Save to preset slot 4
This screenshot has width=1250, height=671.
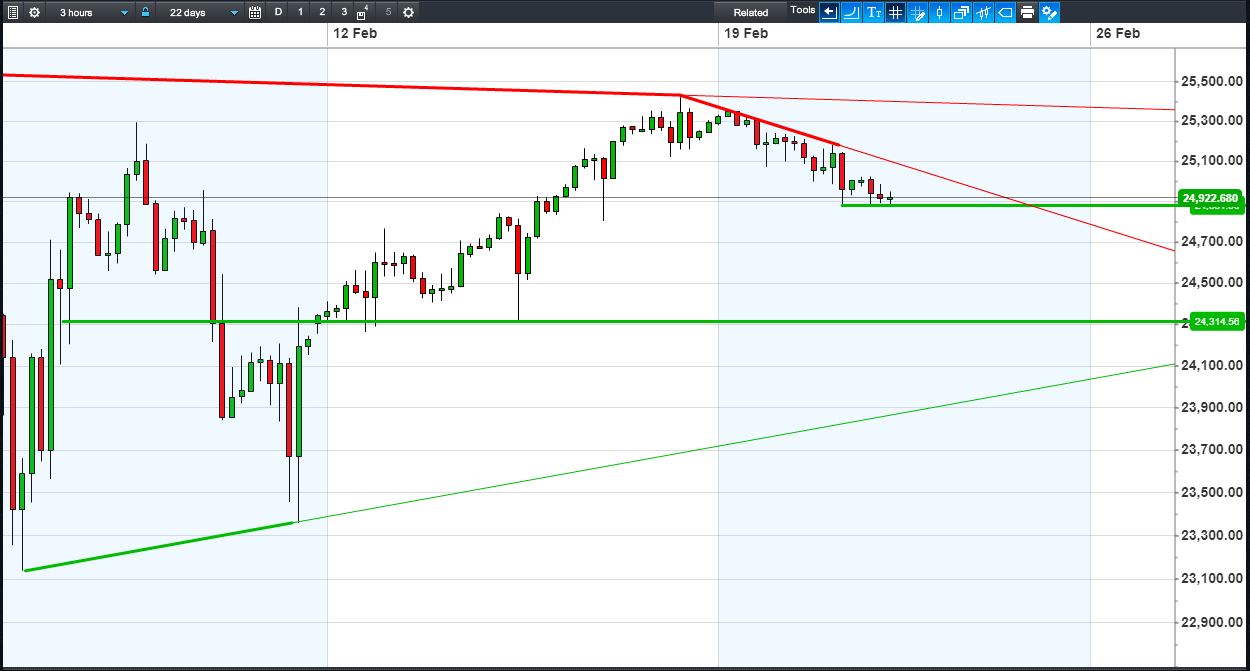[x=364, y=12]
